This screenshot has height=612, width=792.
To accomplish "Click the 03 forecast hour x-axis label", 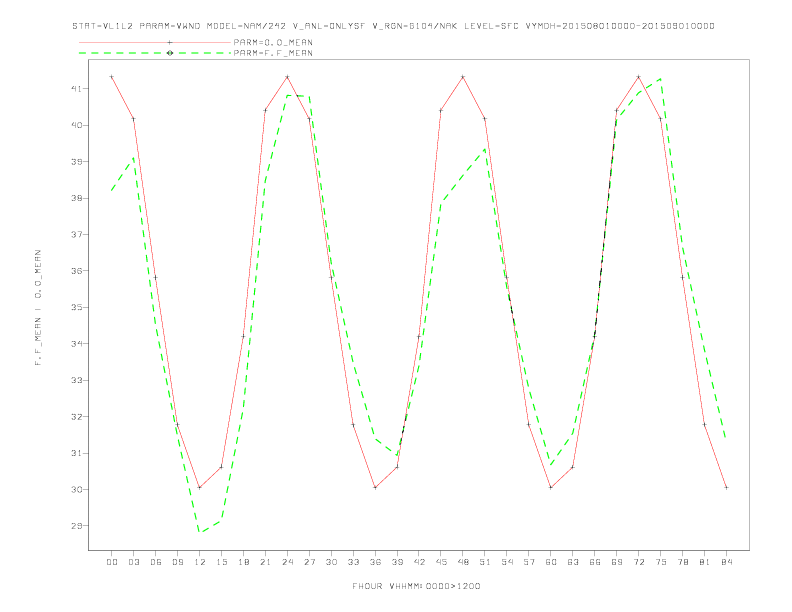I will pyautogui.click(x=133, y=562).
